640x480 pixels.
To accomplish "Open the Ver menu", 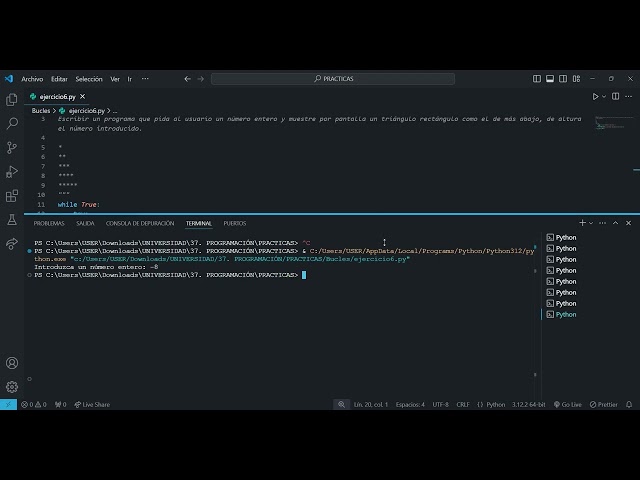I will pyautogui.click(x=115, y=79).
